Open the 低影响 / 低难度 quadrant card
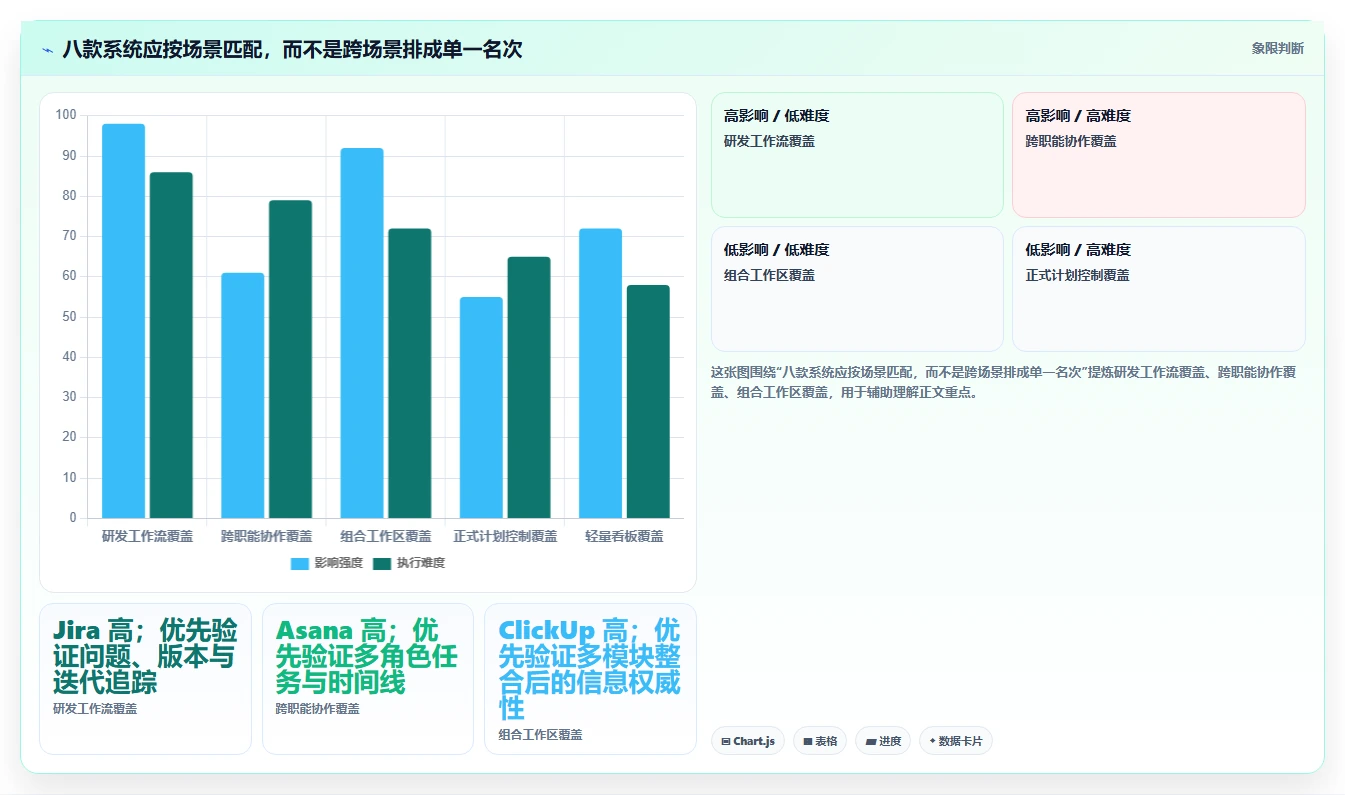 point(857,289)
